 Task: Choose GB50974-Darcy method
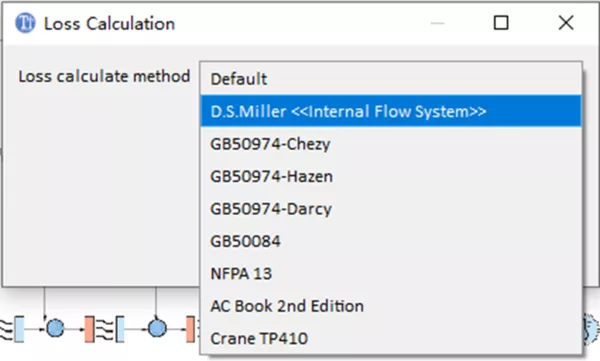coord(391,209)
